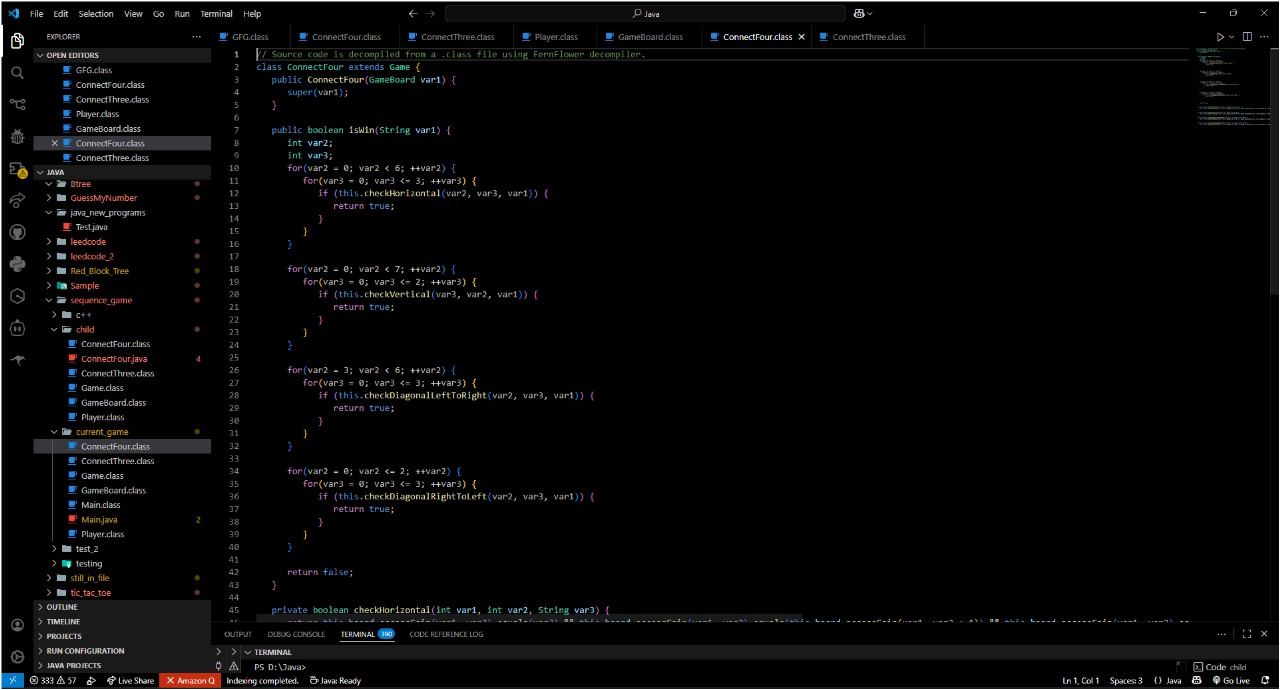Close the active ConnectFour.class tab
This screenshot has width=1280, height=690.
click(x=801, y=37)
